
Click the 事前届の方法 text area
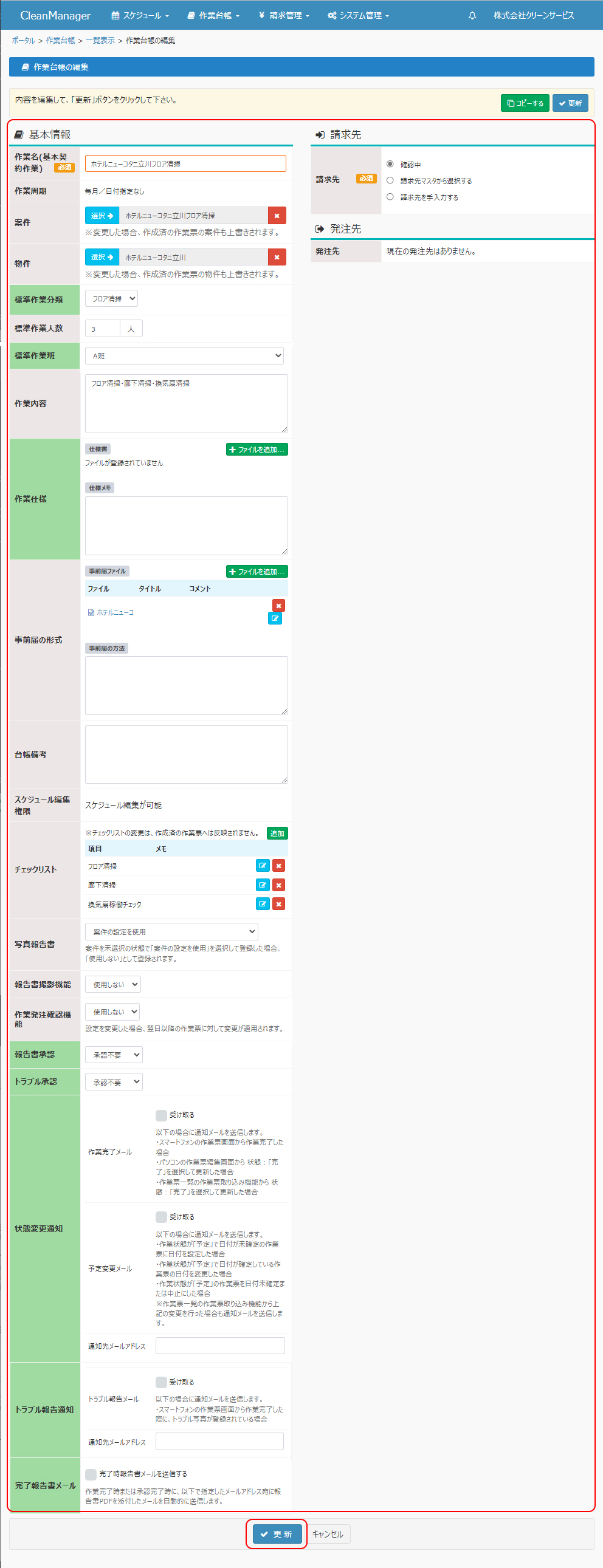click(187, 685)
